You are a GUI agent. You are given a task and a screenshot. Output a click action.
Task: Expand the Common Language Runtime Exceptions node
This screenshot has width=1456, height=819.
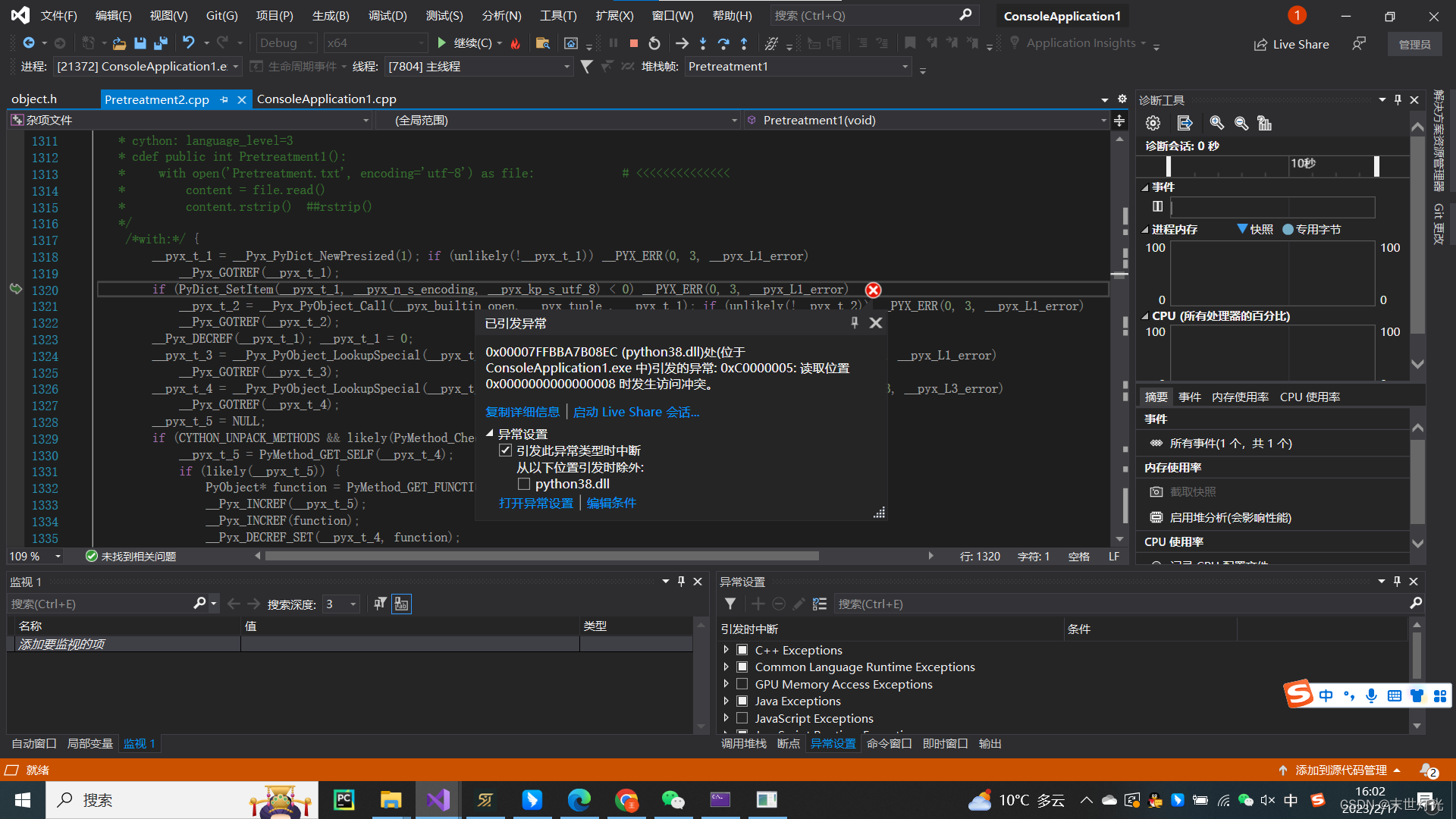tap(726, 667)
